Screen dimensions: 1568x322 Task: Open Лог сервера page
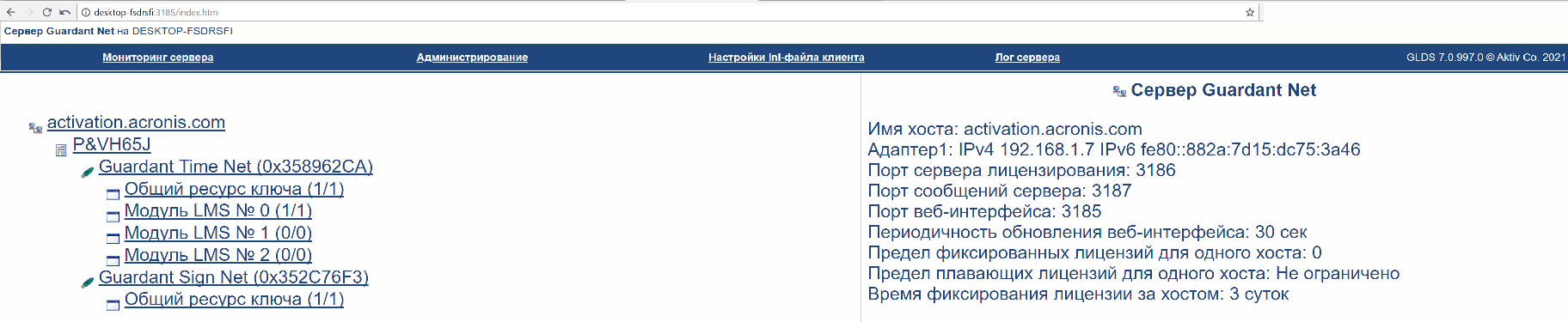coord(1027,58)
